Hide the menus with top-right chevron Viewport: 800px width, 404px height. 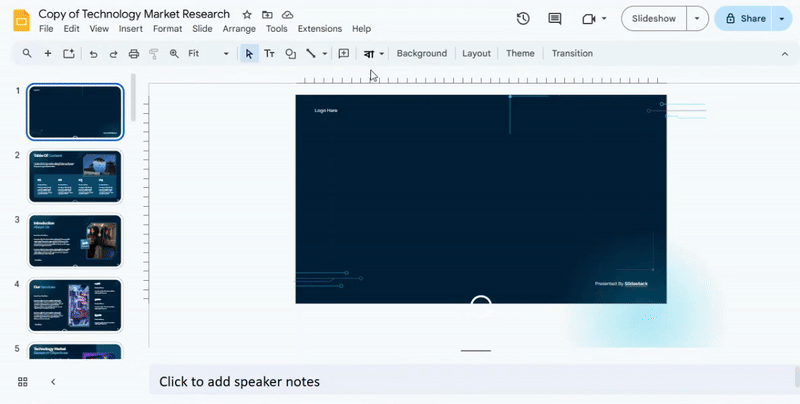(782, 54)
